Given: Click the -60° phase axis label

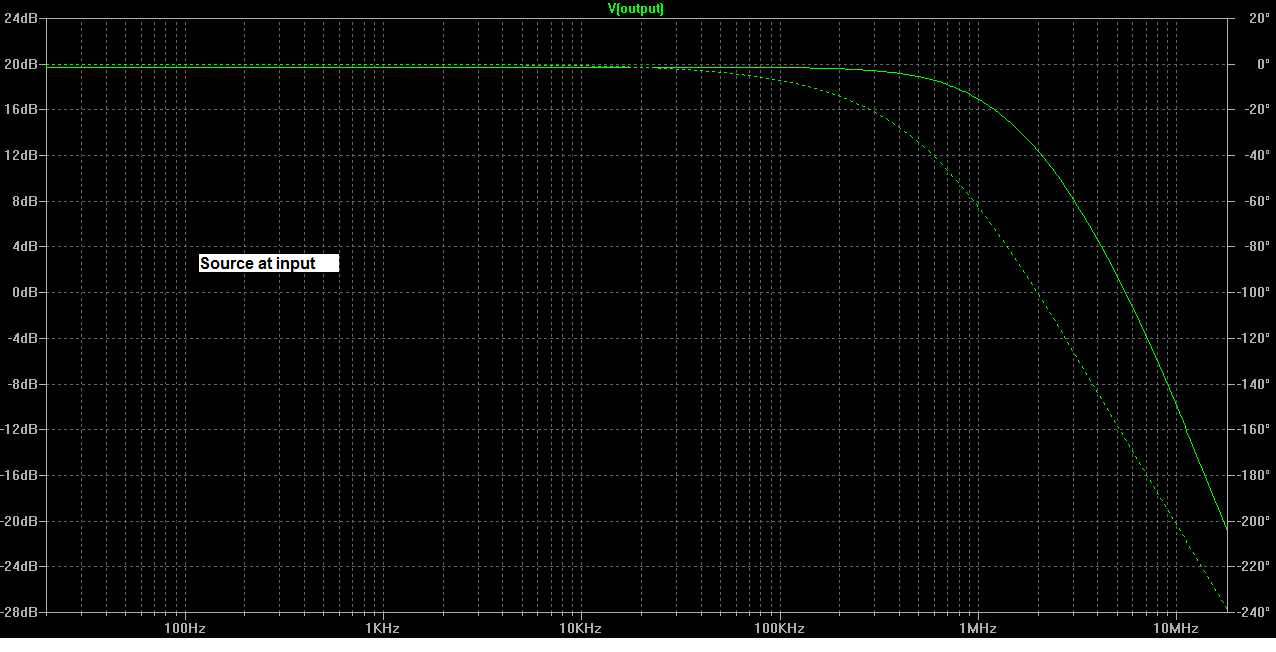Looking at the screenshot, I should point(1255,201).
